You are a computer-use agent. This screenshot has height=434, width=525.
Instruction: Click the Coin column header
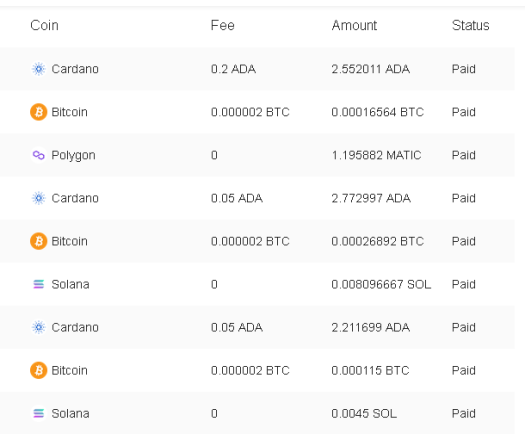tap(44, 25)
